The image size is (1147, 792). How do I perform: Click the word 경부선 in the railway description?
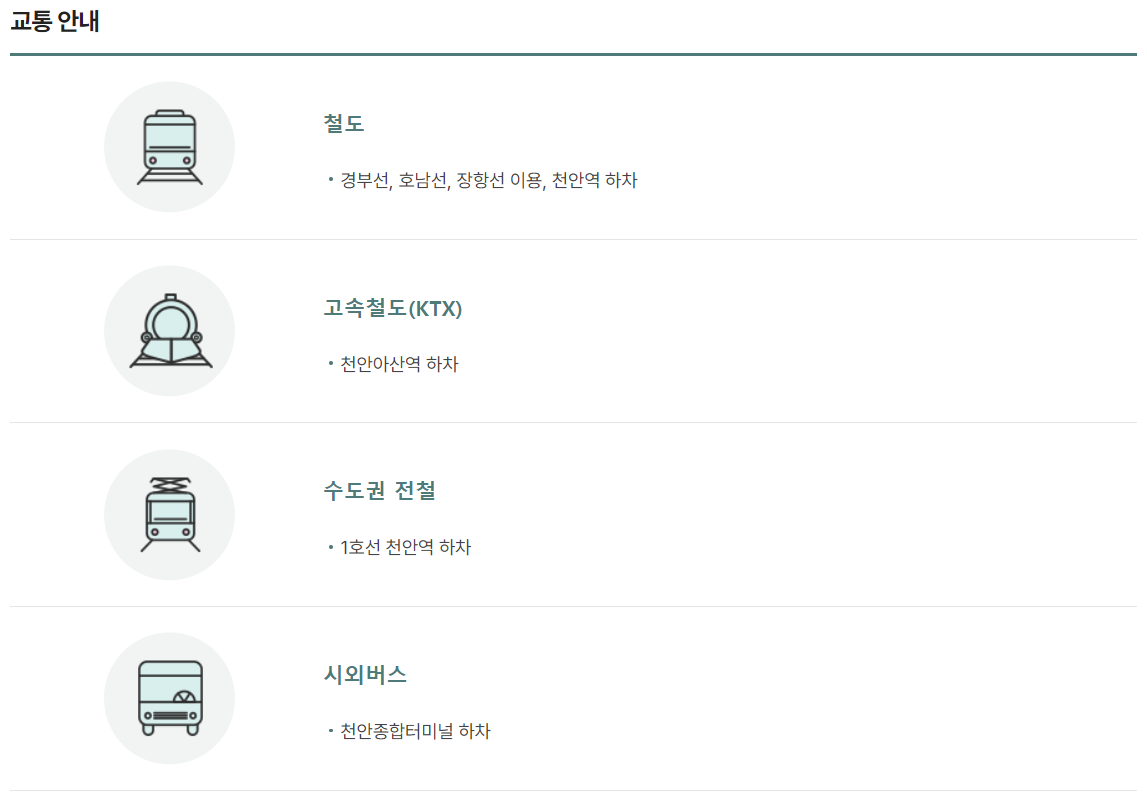pyautogui.click(x=366, y=181)
